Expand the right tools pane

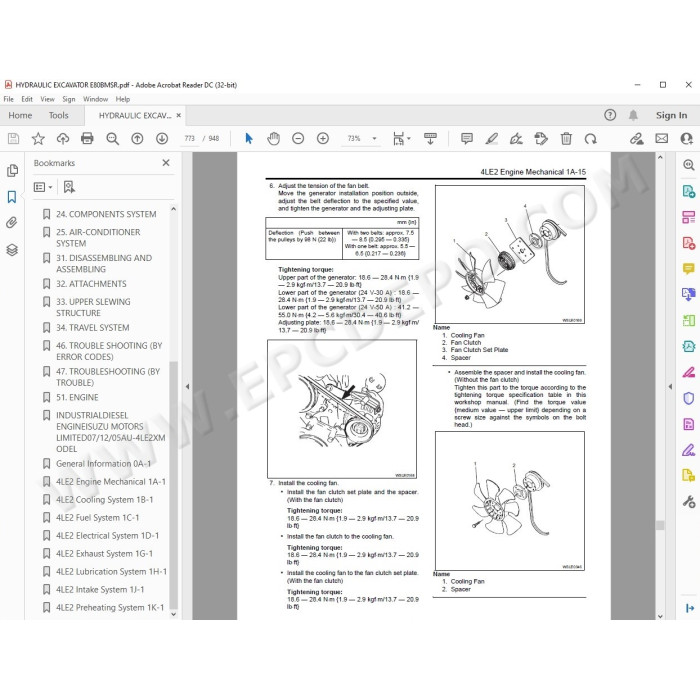[690, 608]
